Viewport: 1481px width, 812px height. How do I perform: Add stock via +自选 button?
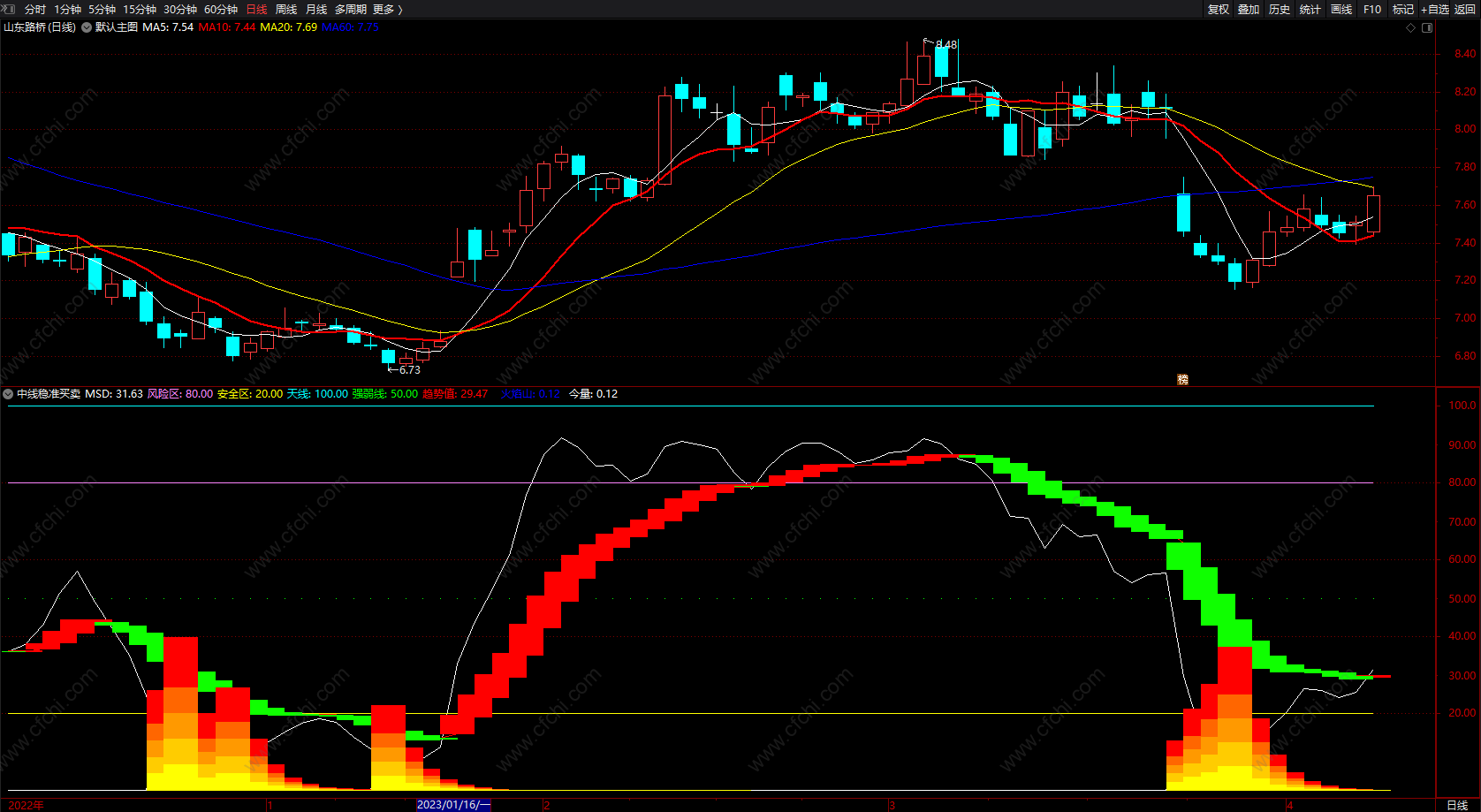(1435, 9)
